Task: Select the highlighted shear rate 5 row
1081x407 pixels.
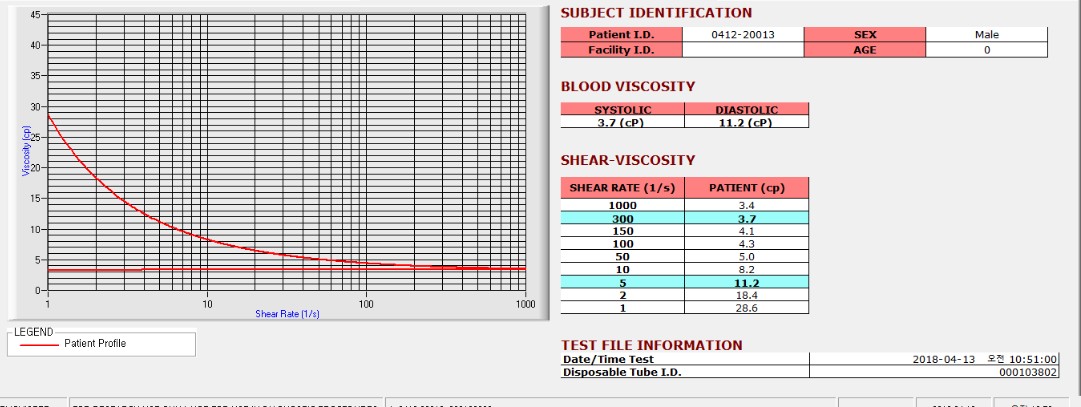Action: [685, 282]
